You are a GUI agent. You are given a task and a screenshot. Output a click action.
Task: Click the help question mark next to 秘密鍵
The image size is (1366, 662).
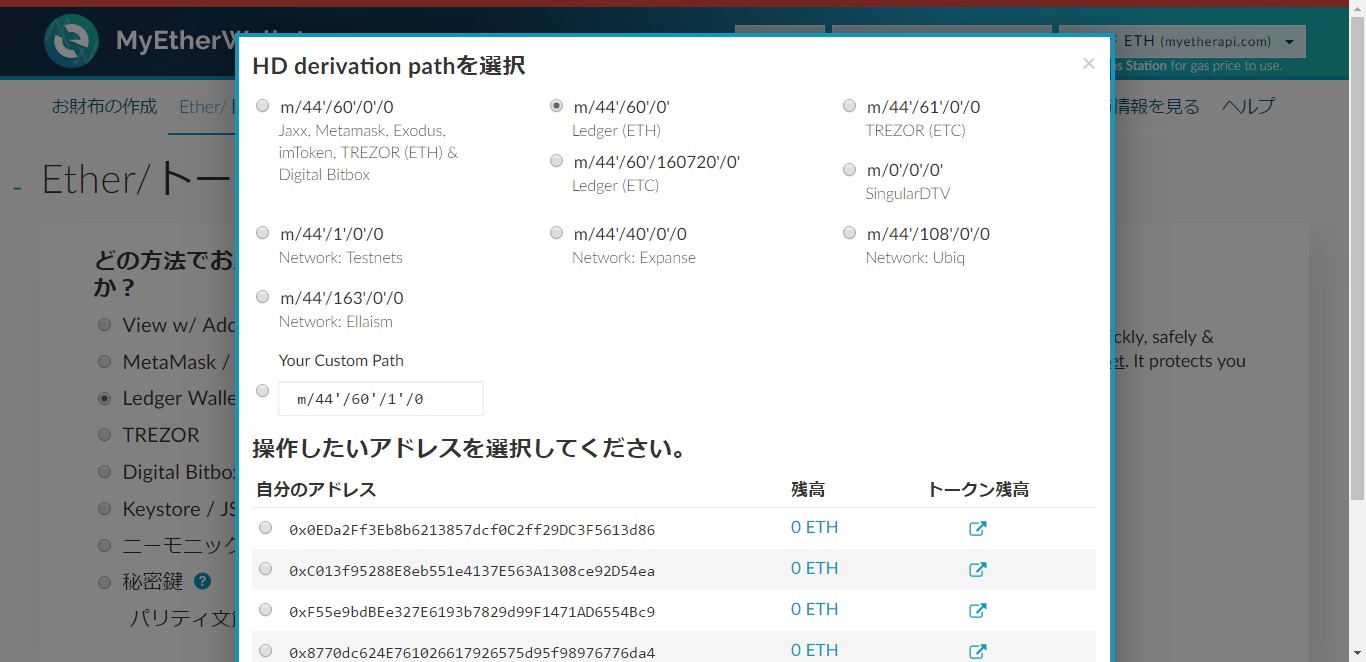click(202, 581)
